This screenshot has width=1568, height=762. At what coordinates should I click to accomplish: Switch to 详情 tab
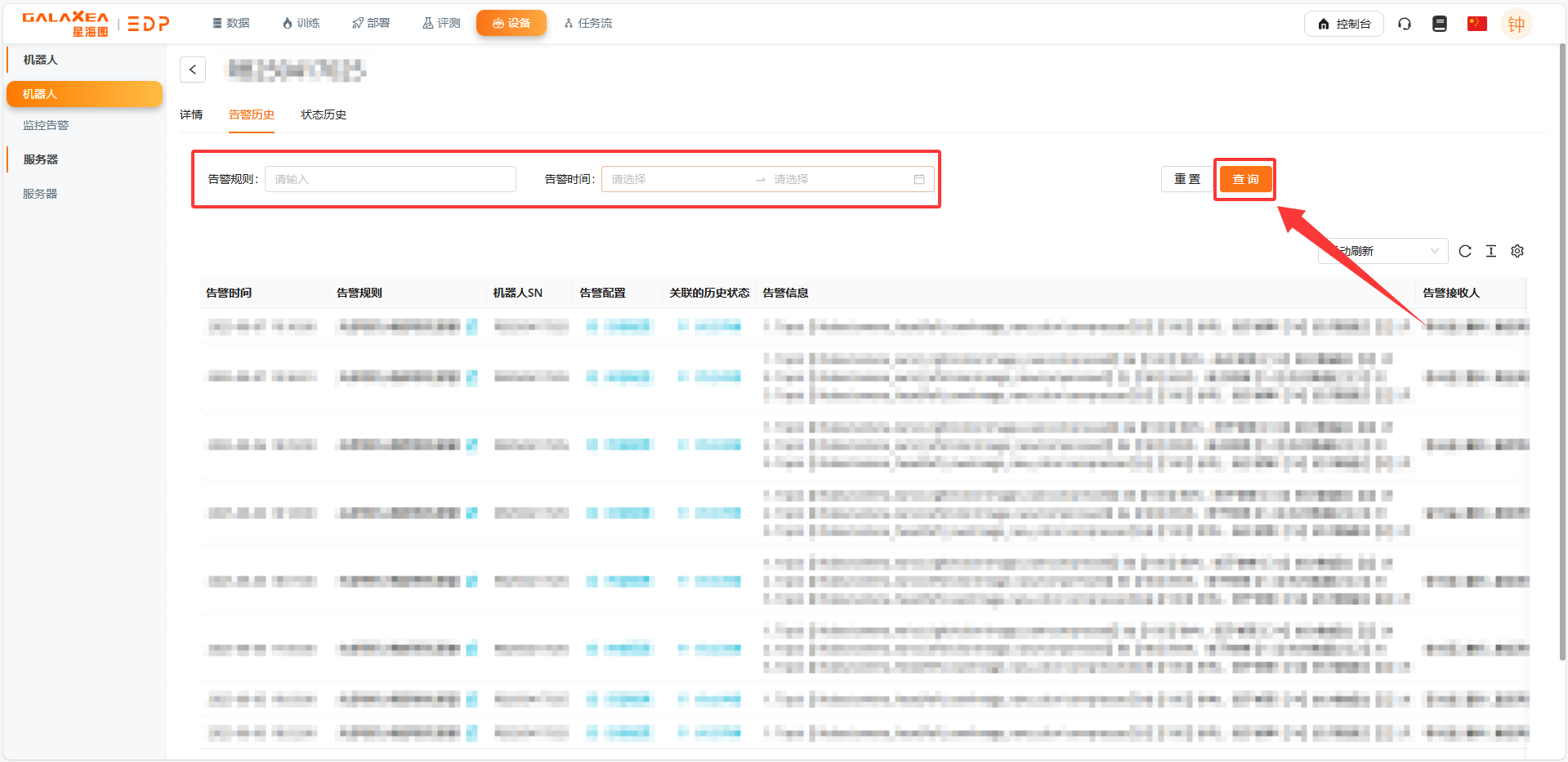(x=191, y=114)
